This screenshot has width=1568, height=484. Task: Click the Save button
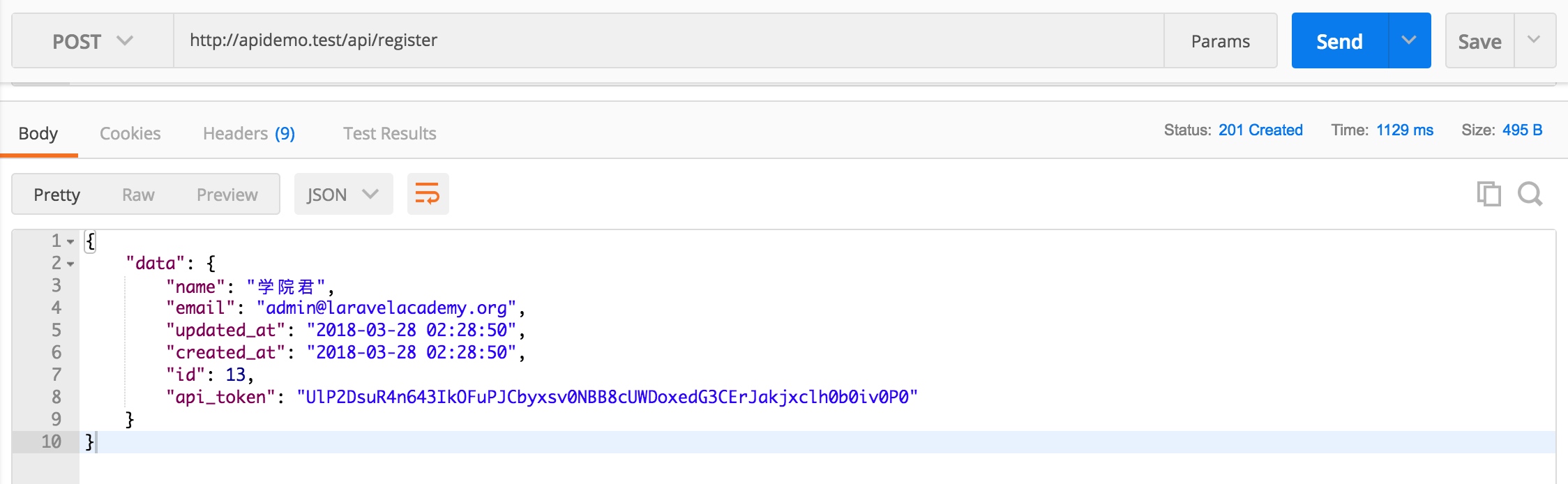tap(1479, 41)
